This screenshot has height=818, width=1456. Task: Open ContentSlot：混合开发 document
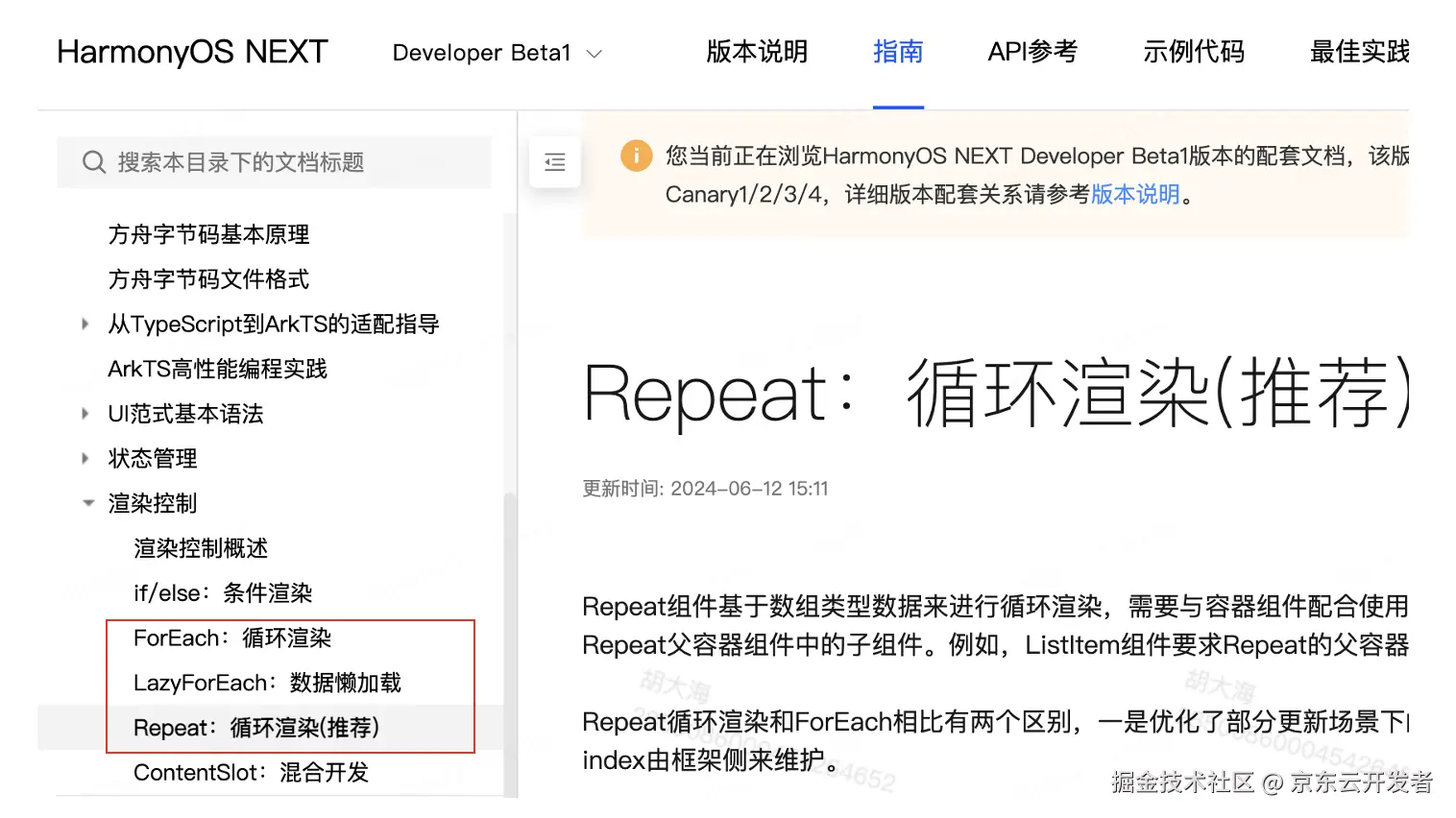(x=251, y=773)
